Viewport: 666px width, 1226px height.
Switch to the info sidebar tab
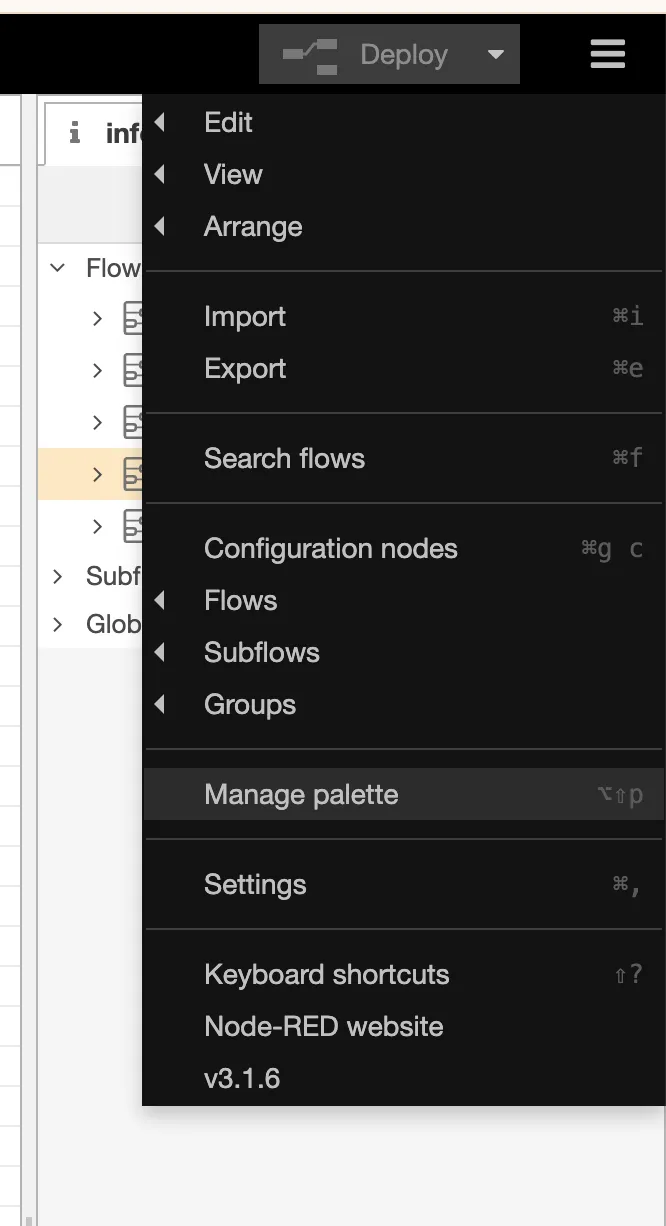point(96,133)
